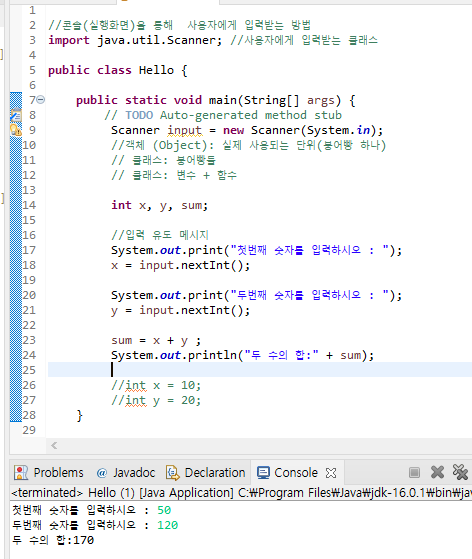472x559 pixels.
Task: Click the class name 'Hello' on line 5
Action: [156, 70]
